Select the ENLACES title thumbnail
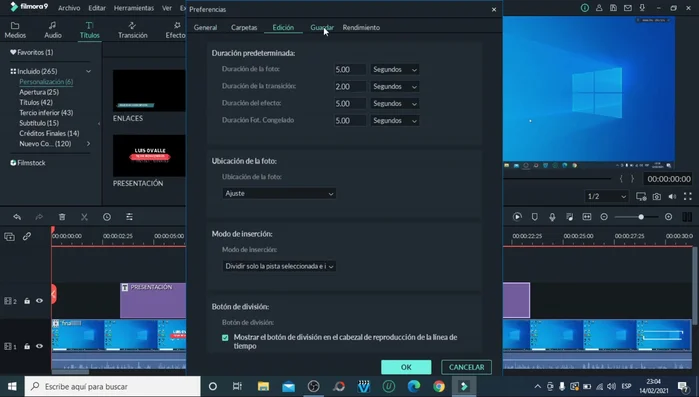Viewport: 699px width, 397px height. (x=149, y=90)
